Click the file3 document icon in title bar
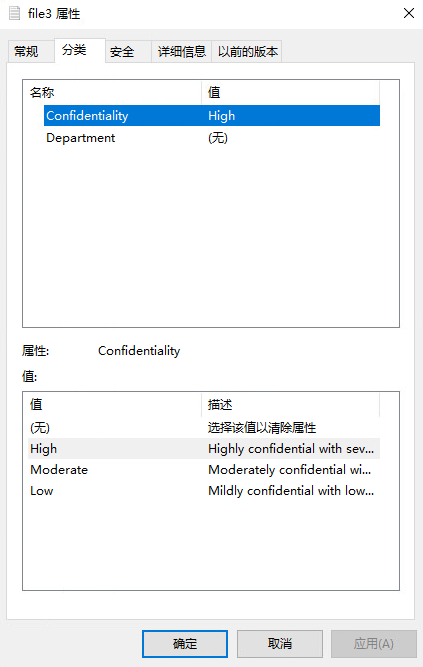Viewport: 423px width, 667px height. pos(14,13)
